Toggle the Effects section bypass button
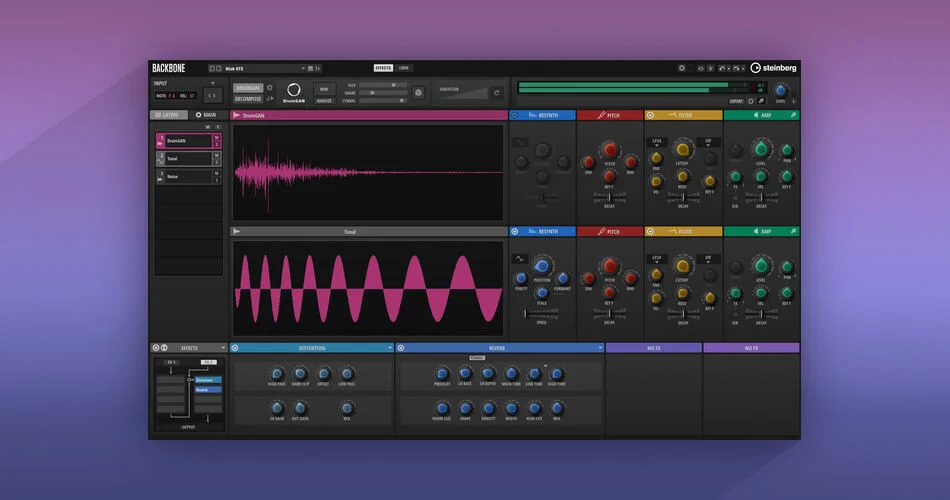The height and width of the screenshot is (500, 950). [x=156, y=348]
